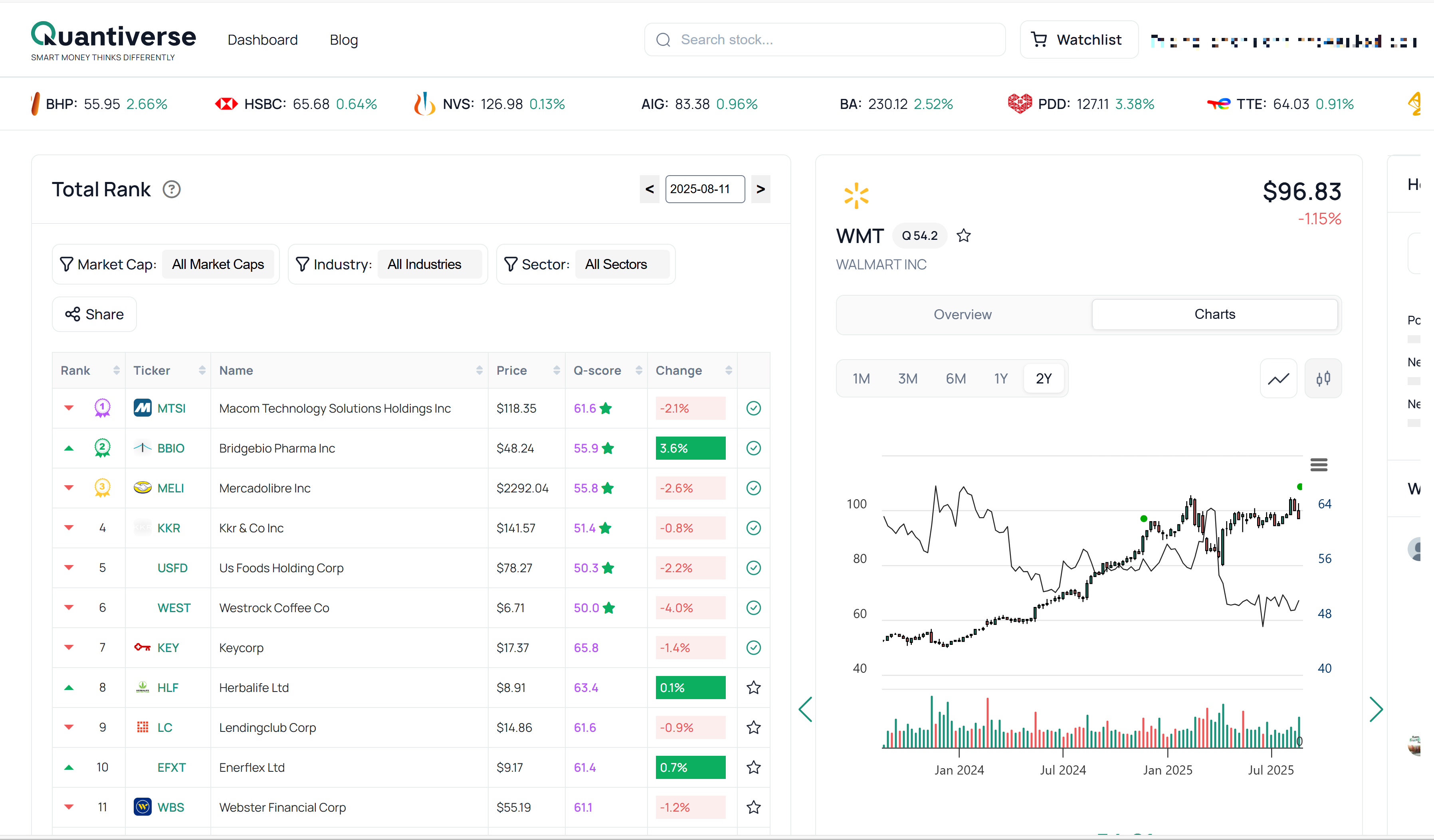Sort table by Q-score column
This screenshot has height=840, width=1434.
tap(606, 370)
